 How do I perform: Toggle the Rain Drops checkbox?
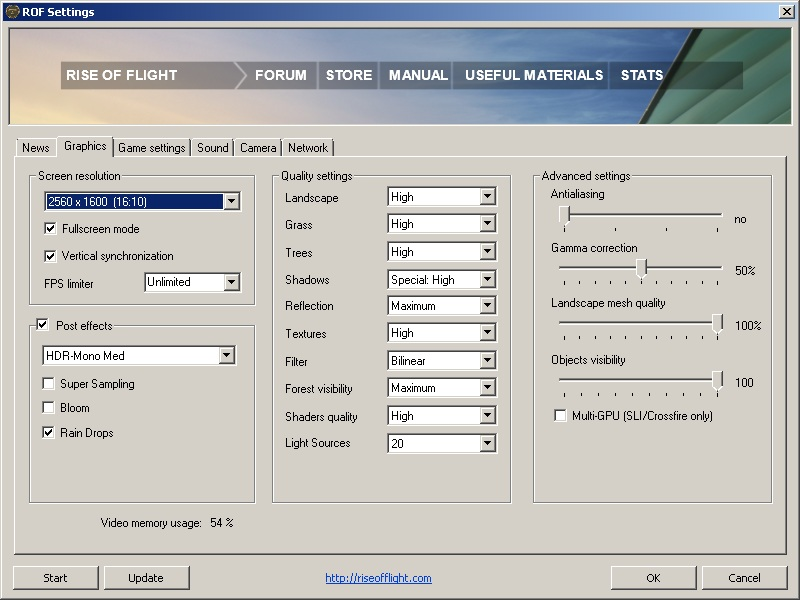(48, 433)
